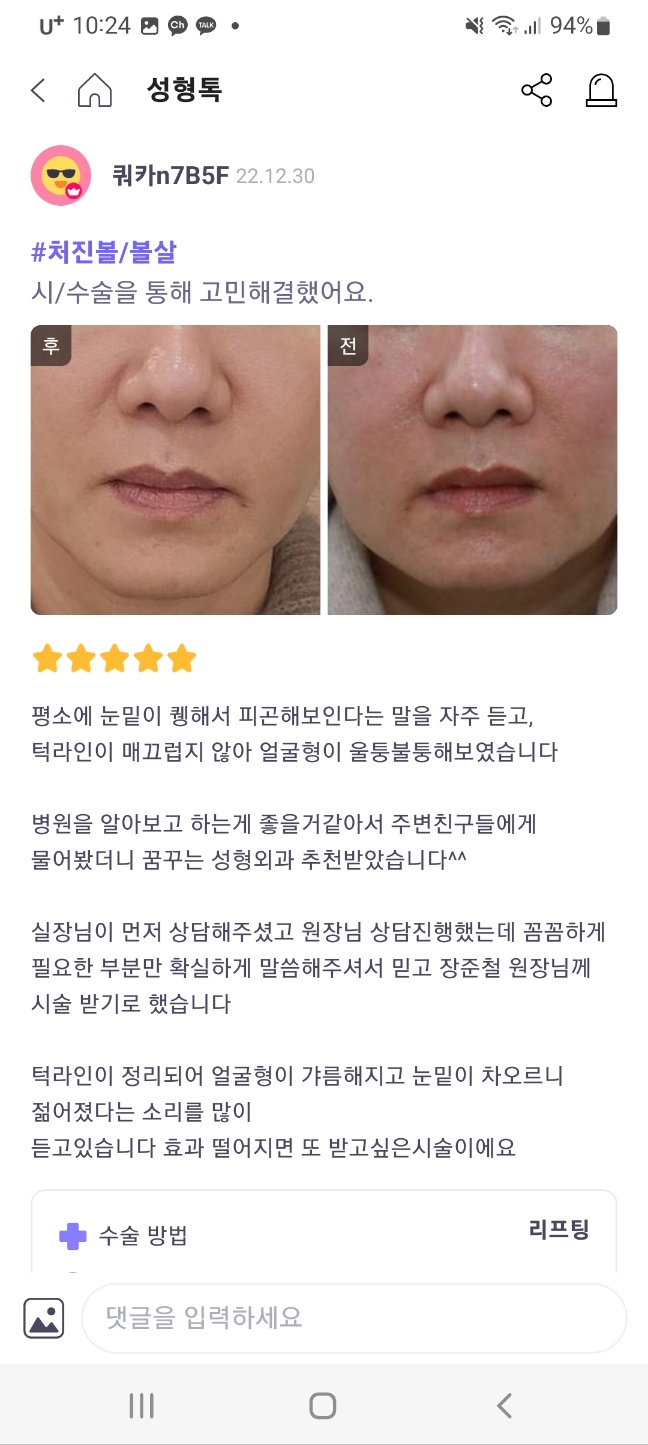Tap the five-star rating row
This screenshot has height=1445, width=648.
(x=114, y=659)
